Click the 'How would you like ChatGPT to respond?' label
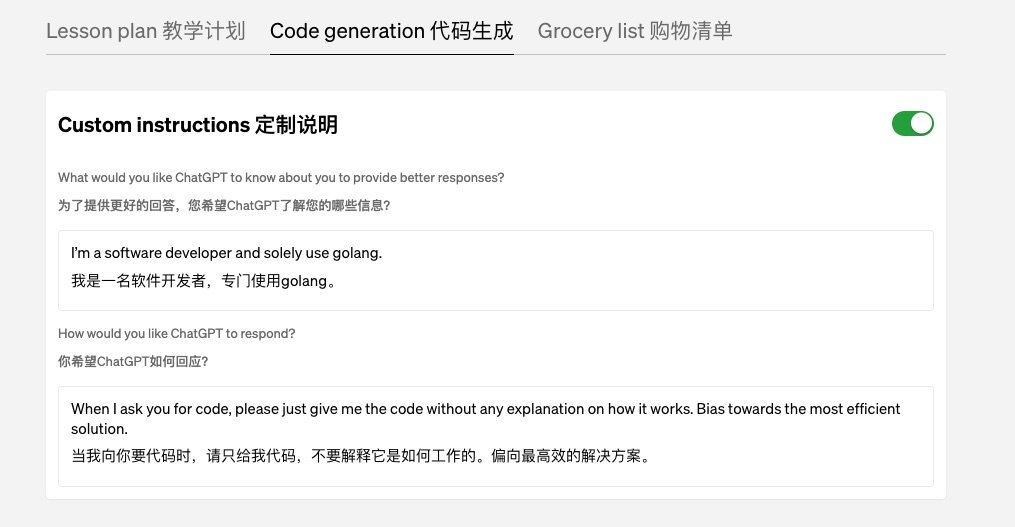1015x527 pixels. (x=177, y=333)
